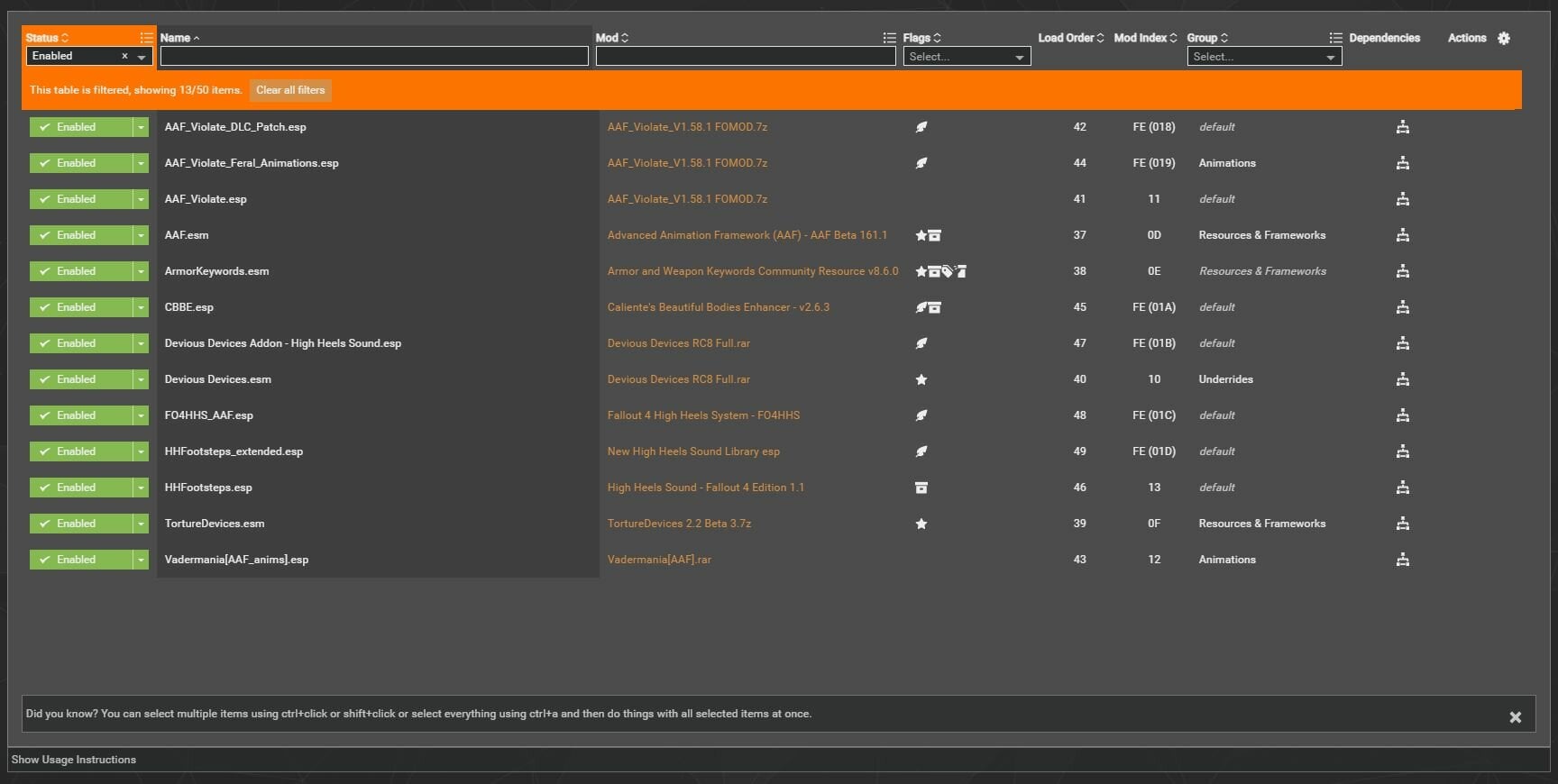Open dependencies icon for TortureDevices.esm
1558x784 pixels.
pyautogui.click(x=1402, y=524)
